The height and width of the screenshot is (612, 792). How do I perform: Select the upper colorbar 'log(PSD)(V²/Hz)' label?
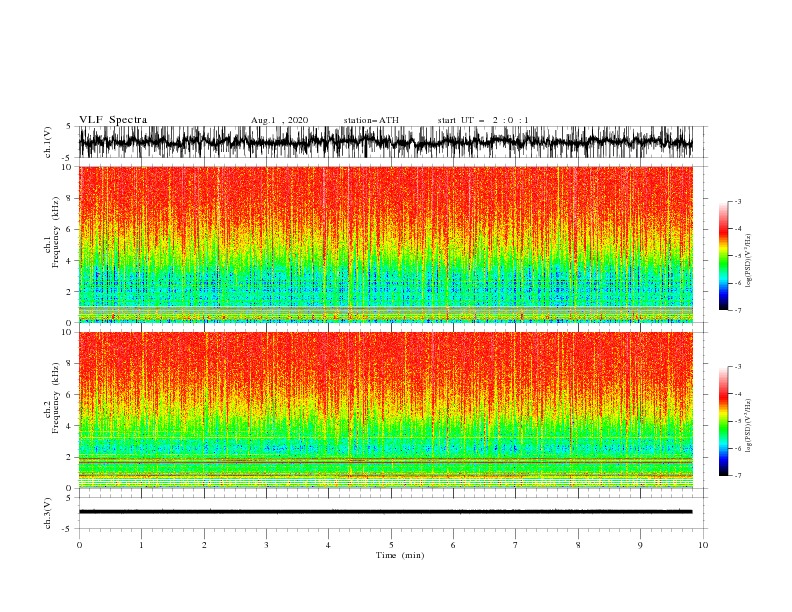coord(748,261)
